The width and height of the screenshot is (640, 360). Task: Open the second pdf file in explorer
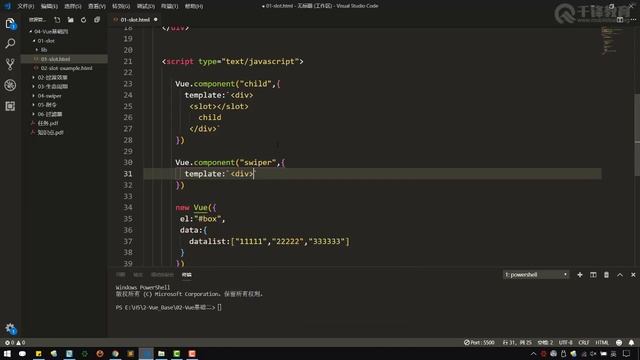[50, 133]
